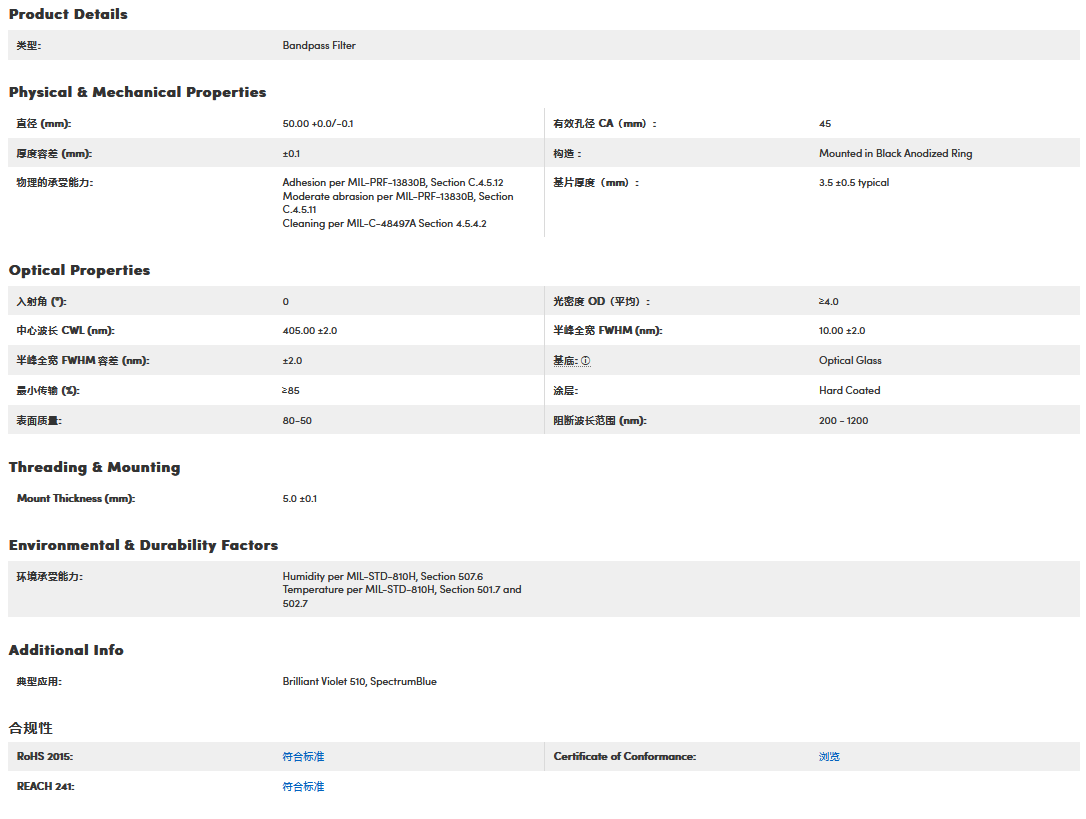Click the info icon beside 基底 label

(x=585, y=361)
